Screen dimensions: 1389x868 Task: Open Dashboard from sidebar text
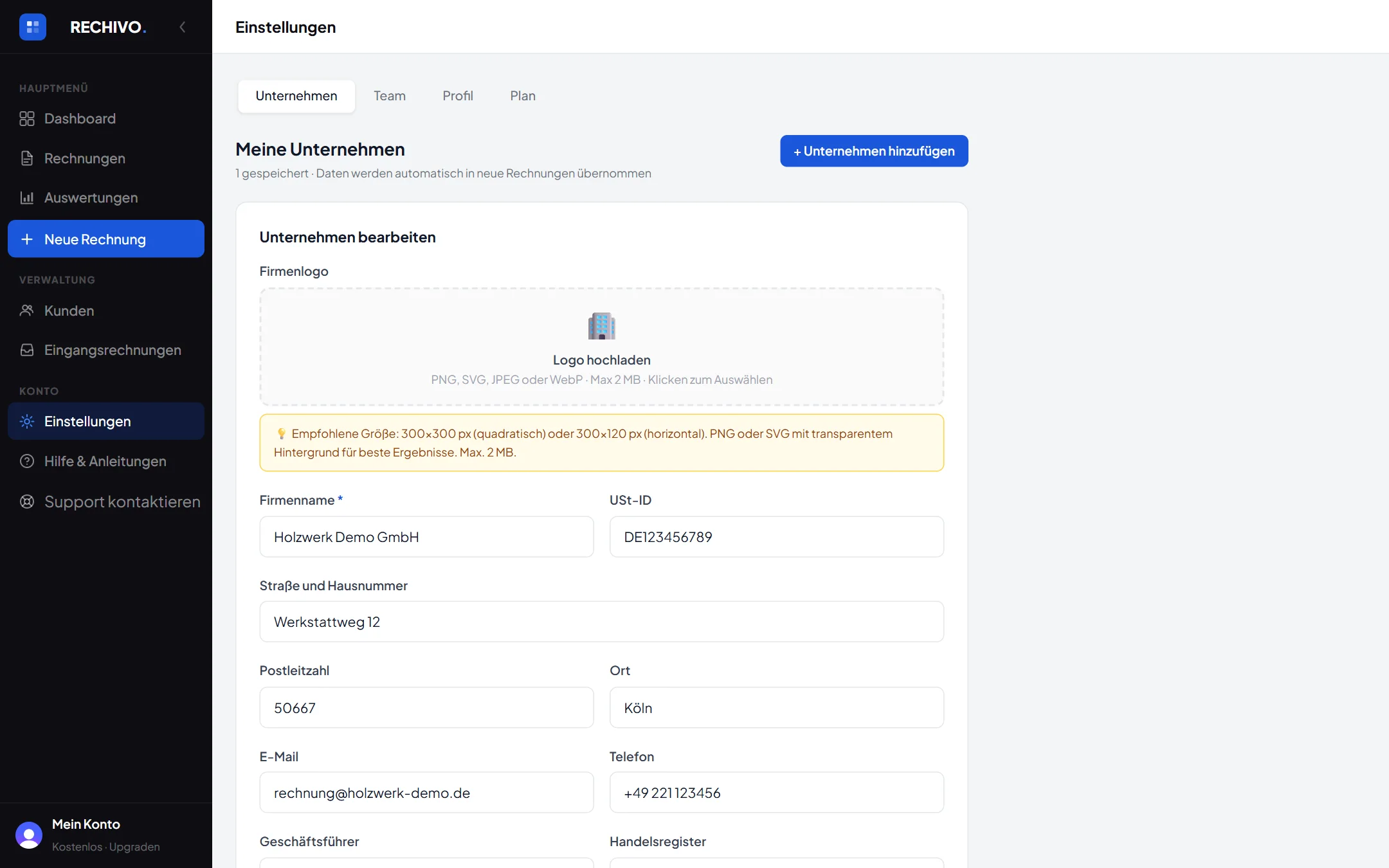coord(80,119)
